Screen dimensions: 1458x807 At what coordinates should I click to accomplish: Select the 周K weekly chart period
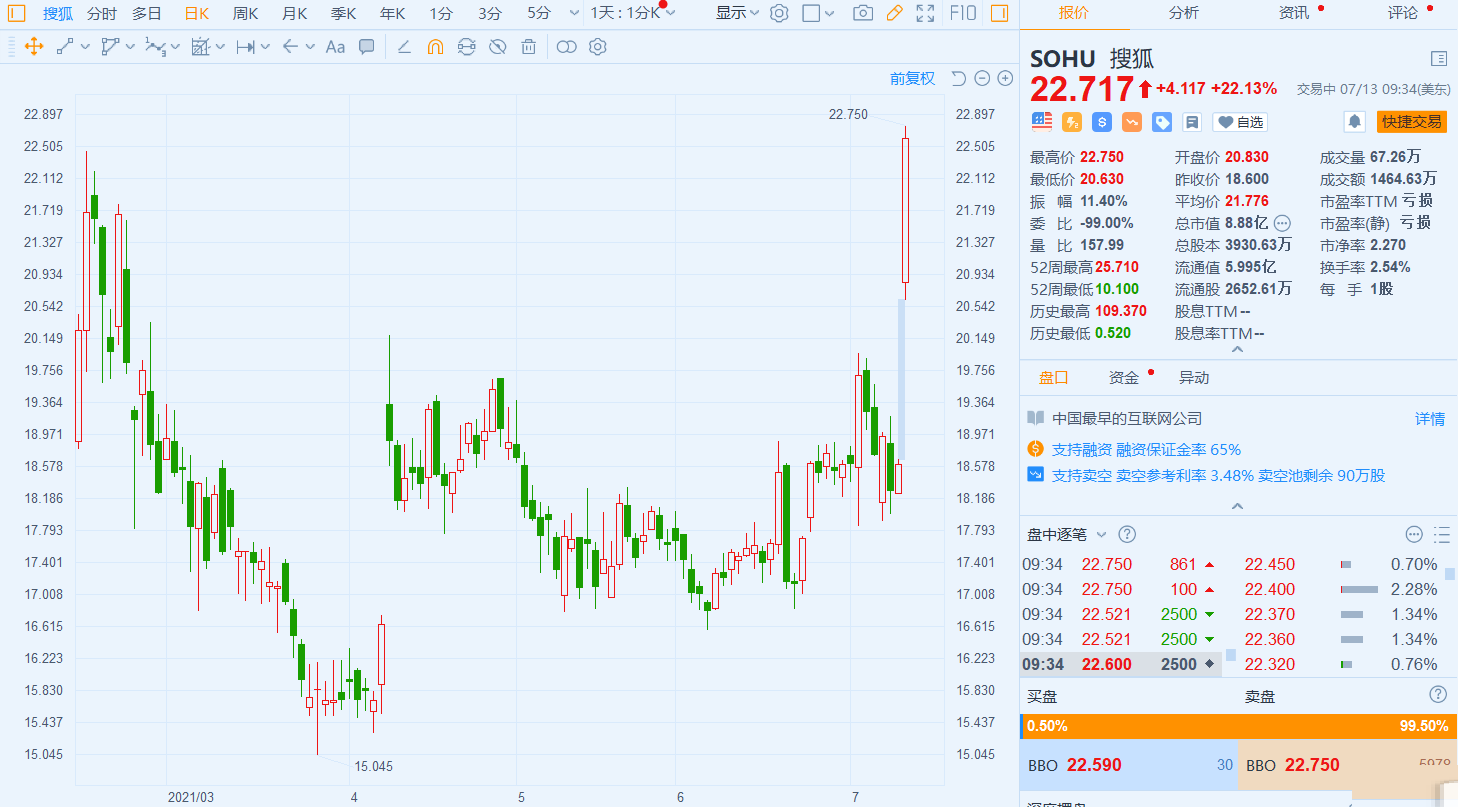point(245,13)
